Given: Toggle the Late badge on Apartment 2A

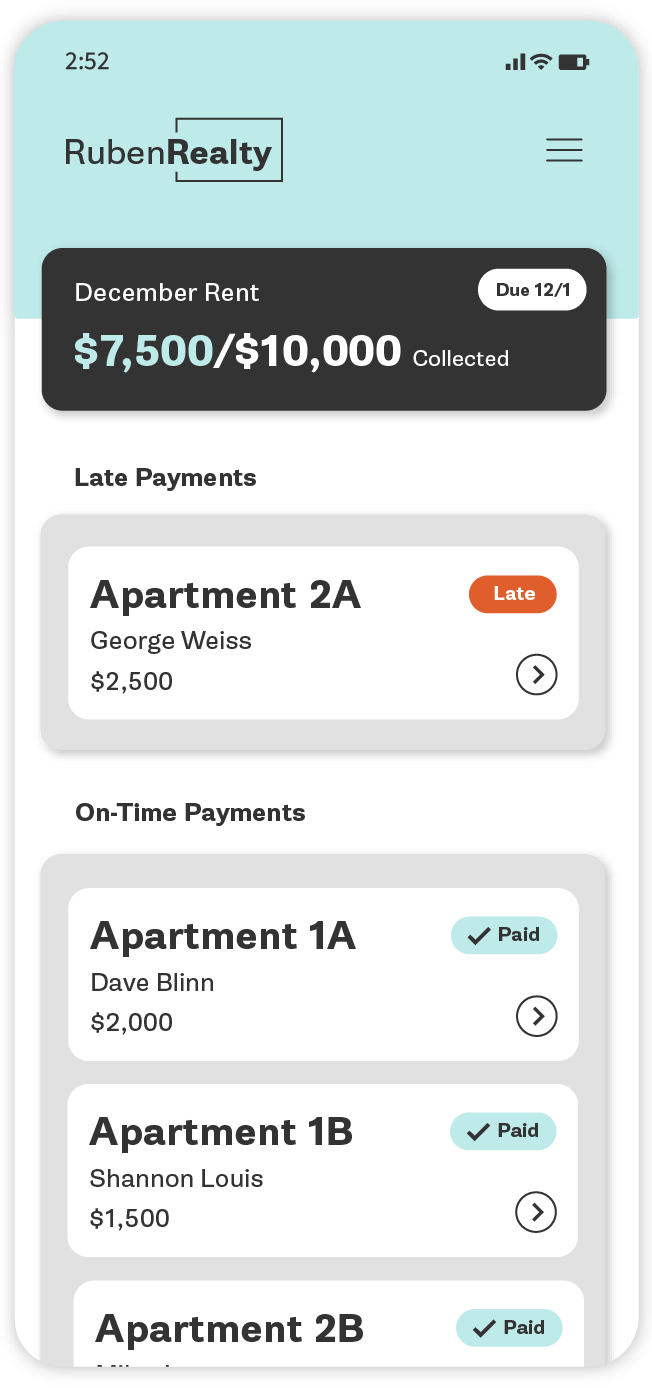Looking at the screenshot, I should pyautogui.click(x=512, y=594).
